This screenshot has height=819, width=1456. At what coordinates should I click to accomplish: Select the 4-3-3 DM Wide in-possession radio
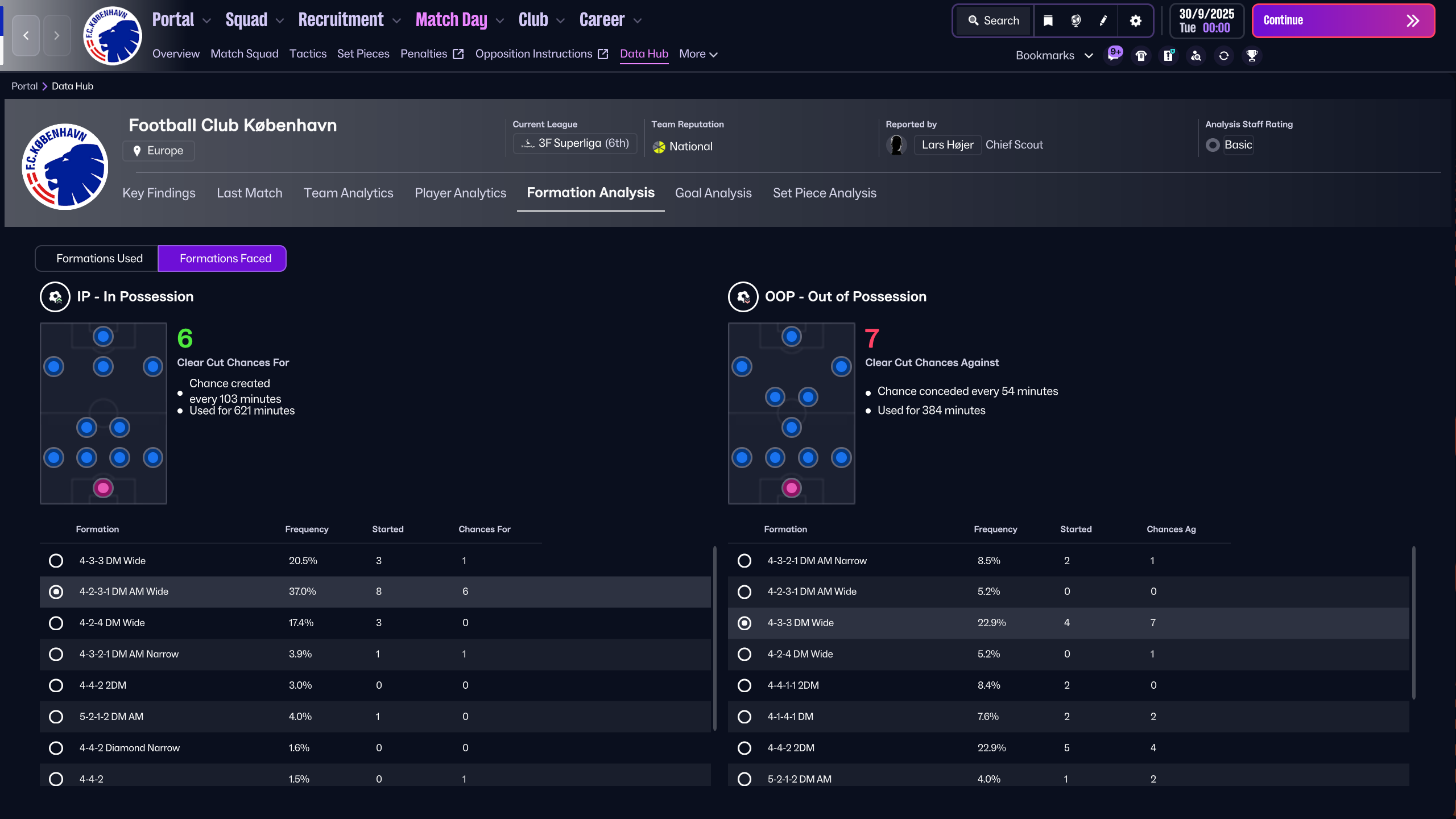click(56, 561)
